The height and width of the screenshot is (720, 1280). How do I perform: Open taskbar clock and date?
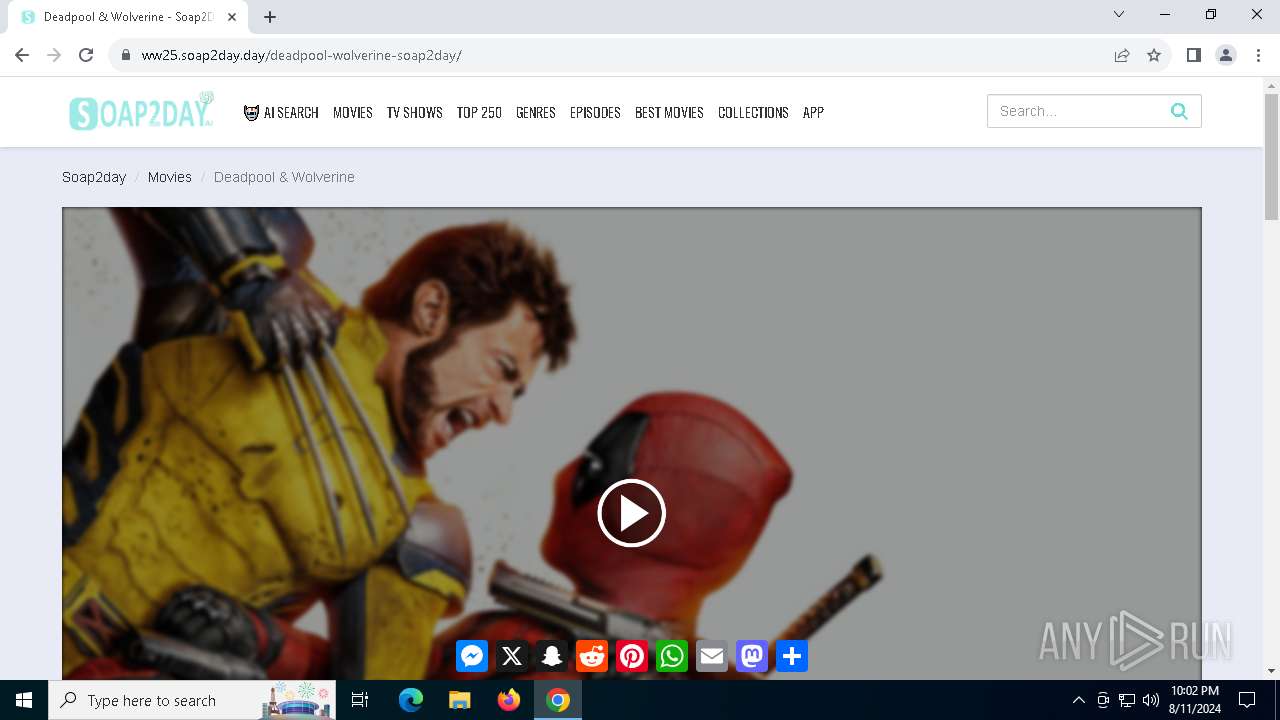[1194, 700]
